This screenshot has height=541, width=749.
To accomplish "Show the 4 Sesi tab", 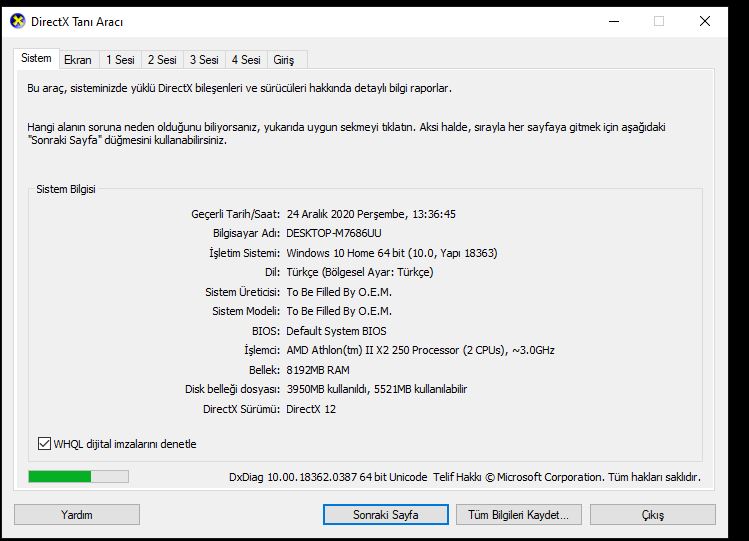I will [x=246, y=60].
